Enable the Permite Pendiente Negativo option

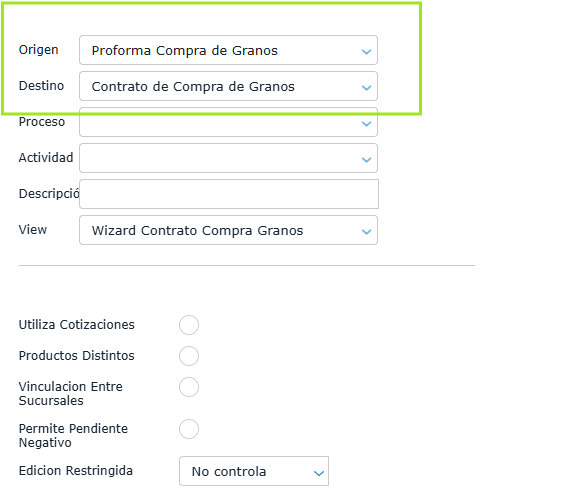click(x=189, y=429)
